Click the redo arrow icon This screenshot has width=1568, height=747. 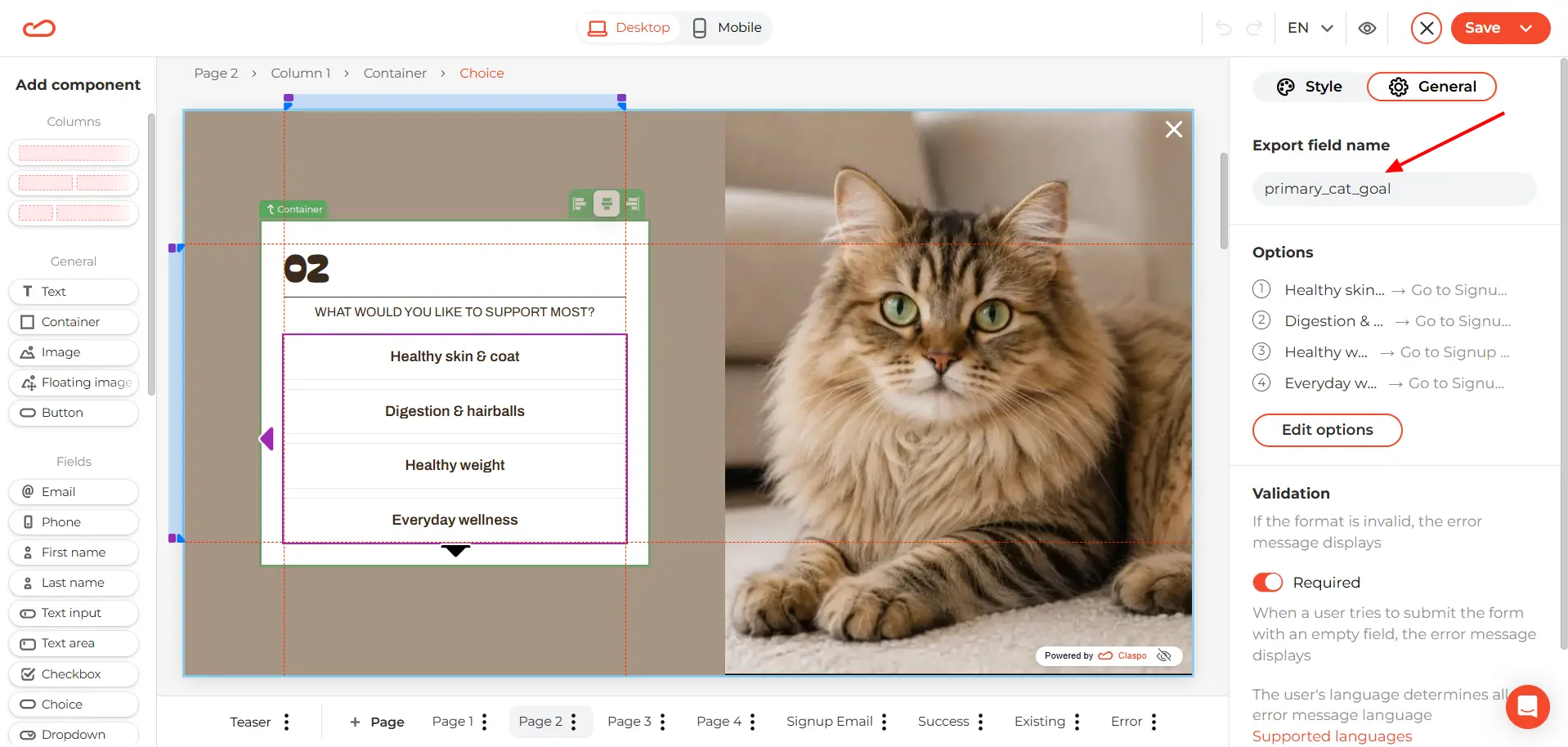[x=1254, y=28]
